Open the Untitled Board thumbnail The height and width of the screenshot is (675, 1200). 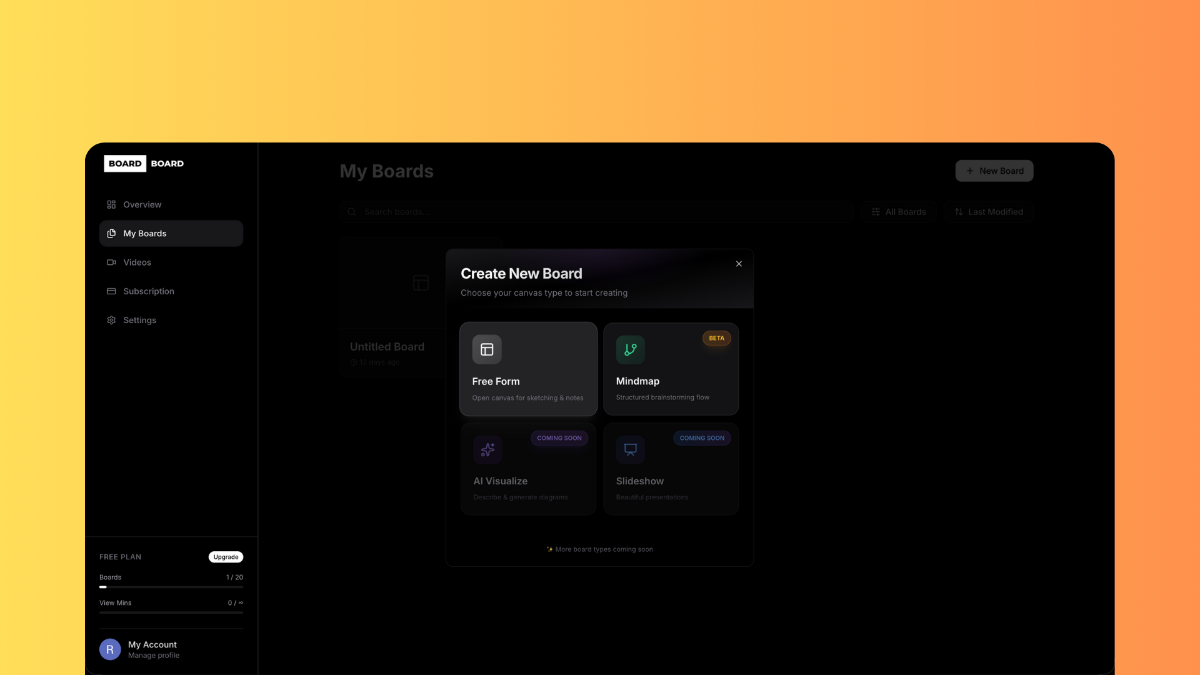point(392,284)
